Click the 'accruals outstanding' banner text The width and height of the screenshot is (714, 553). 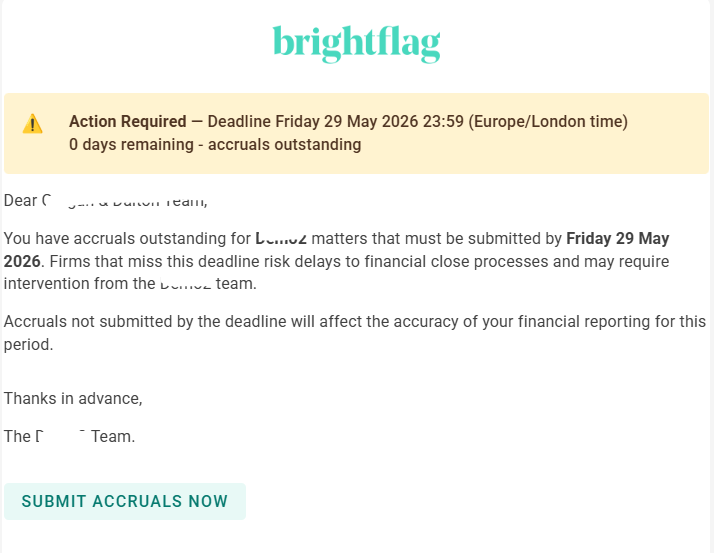[285, 144]
